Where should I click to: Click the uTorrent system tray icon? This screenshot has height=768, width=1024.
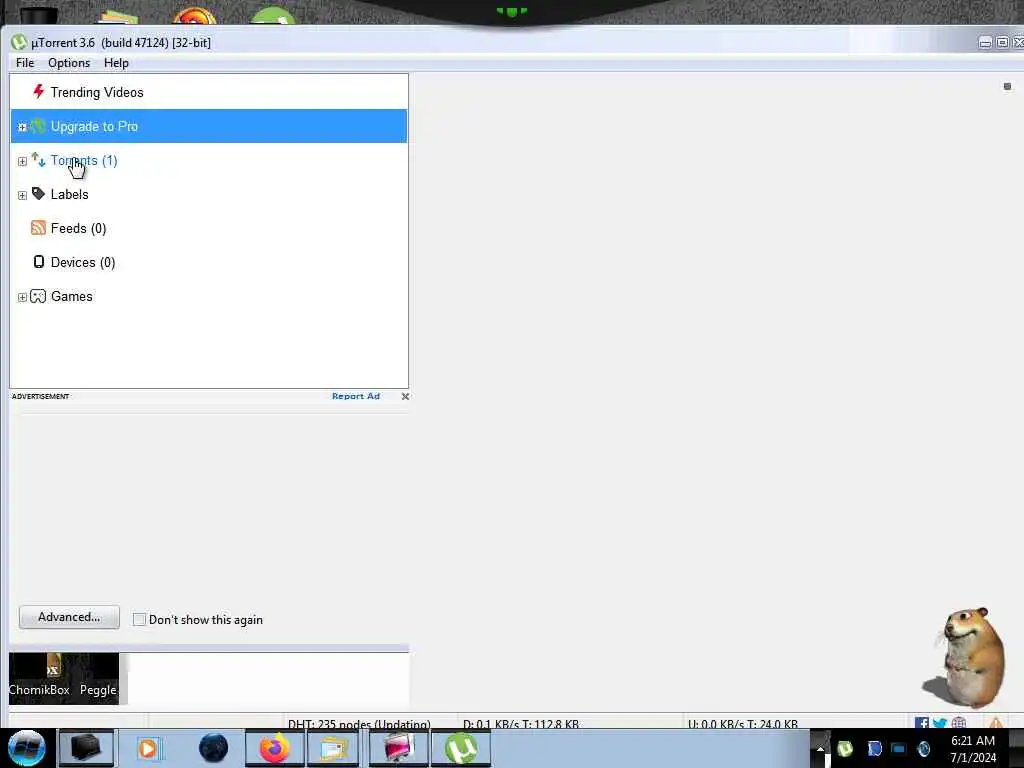(845, 748)
